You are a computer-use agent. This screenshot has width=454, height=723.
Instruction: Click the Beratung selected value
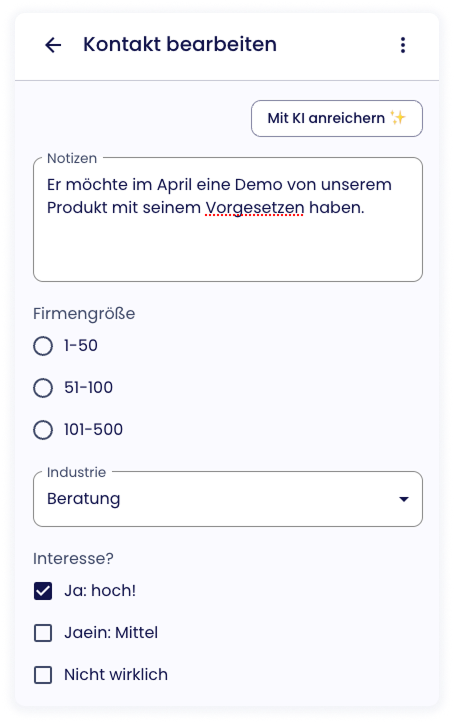pos(83,499)
